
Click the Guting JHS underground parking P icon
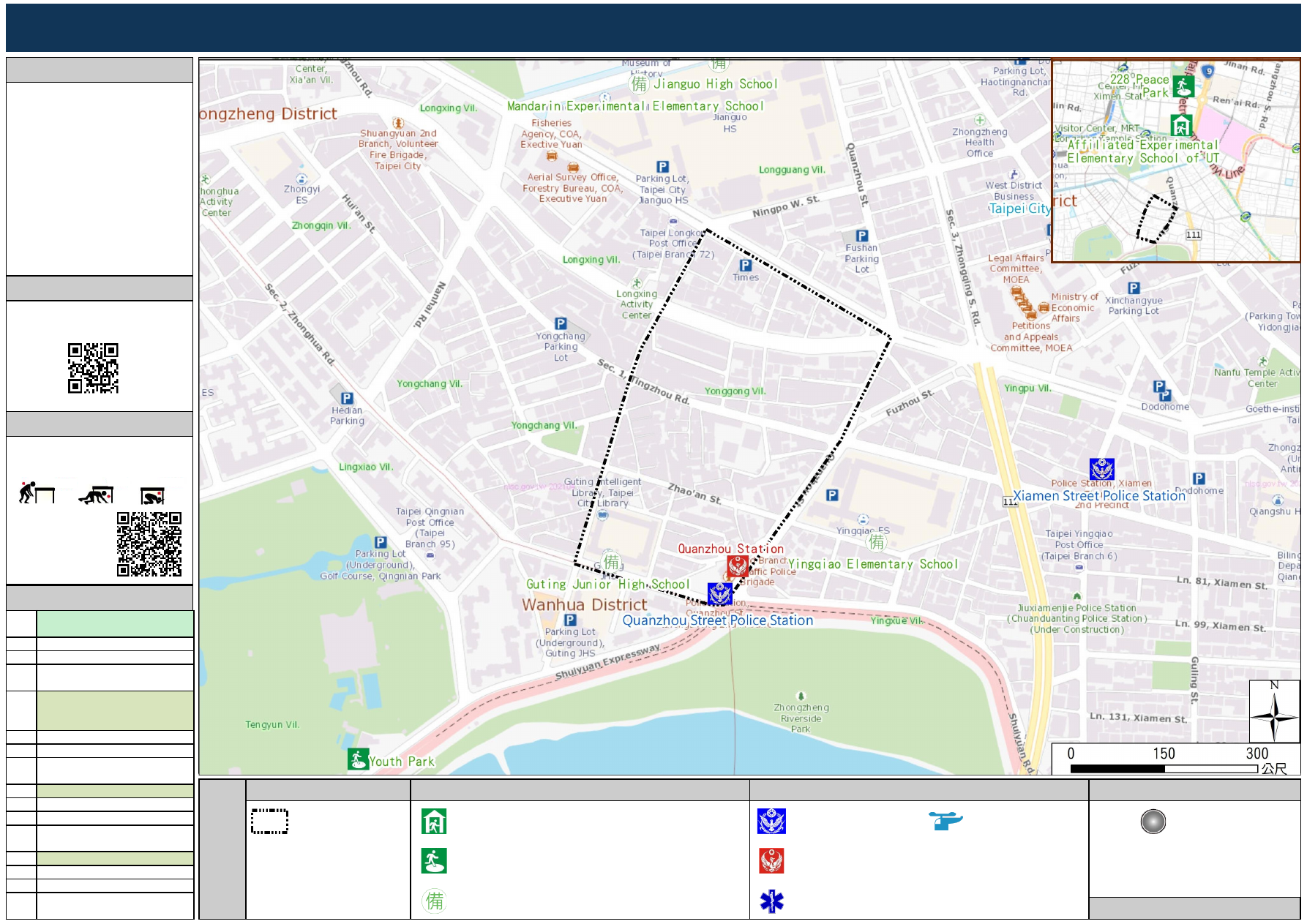coord(570,620)
